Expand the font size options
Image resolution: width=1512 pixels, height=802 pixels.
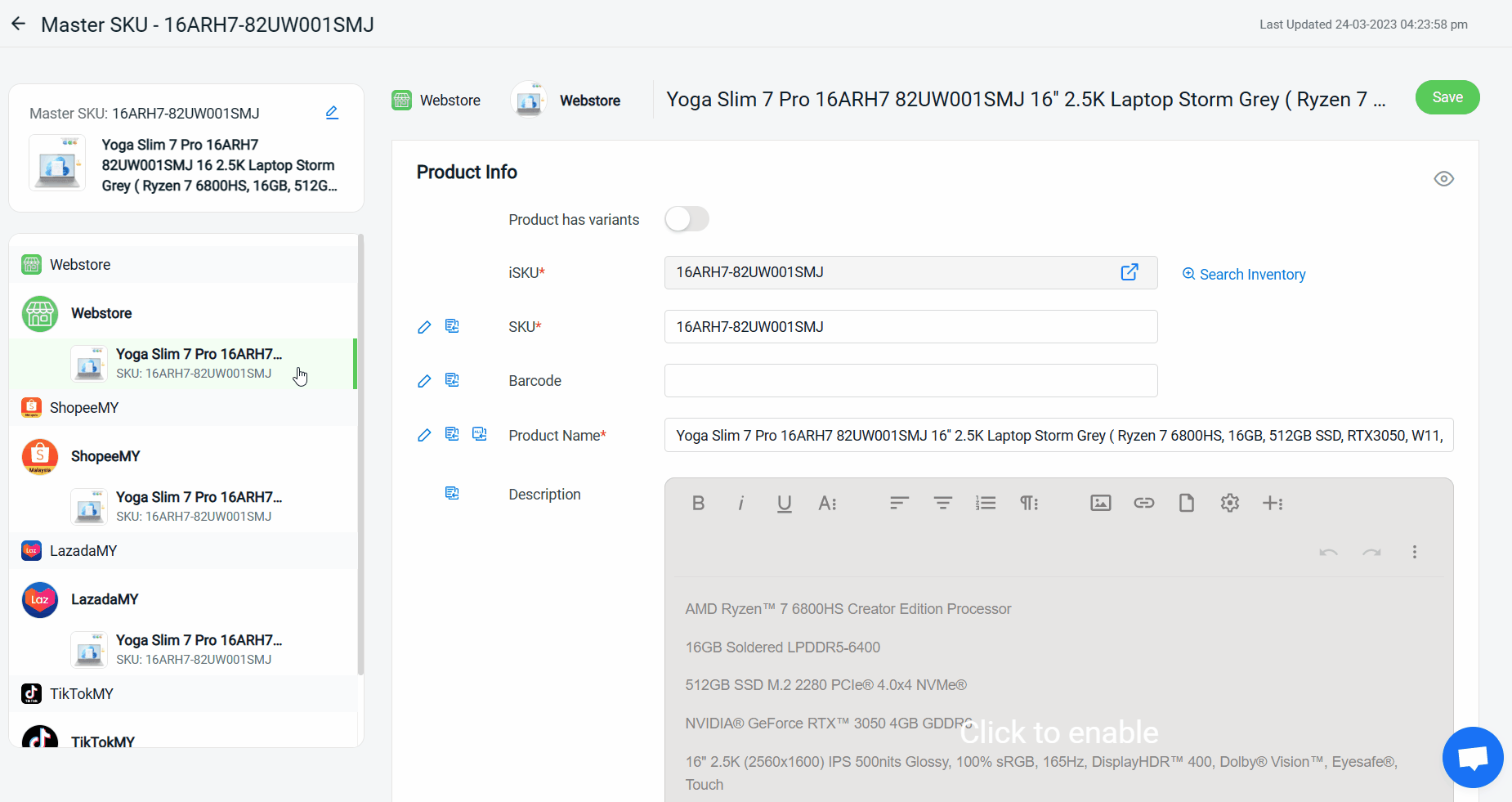(827, 503)
